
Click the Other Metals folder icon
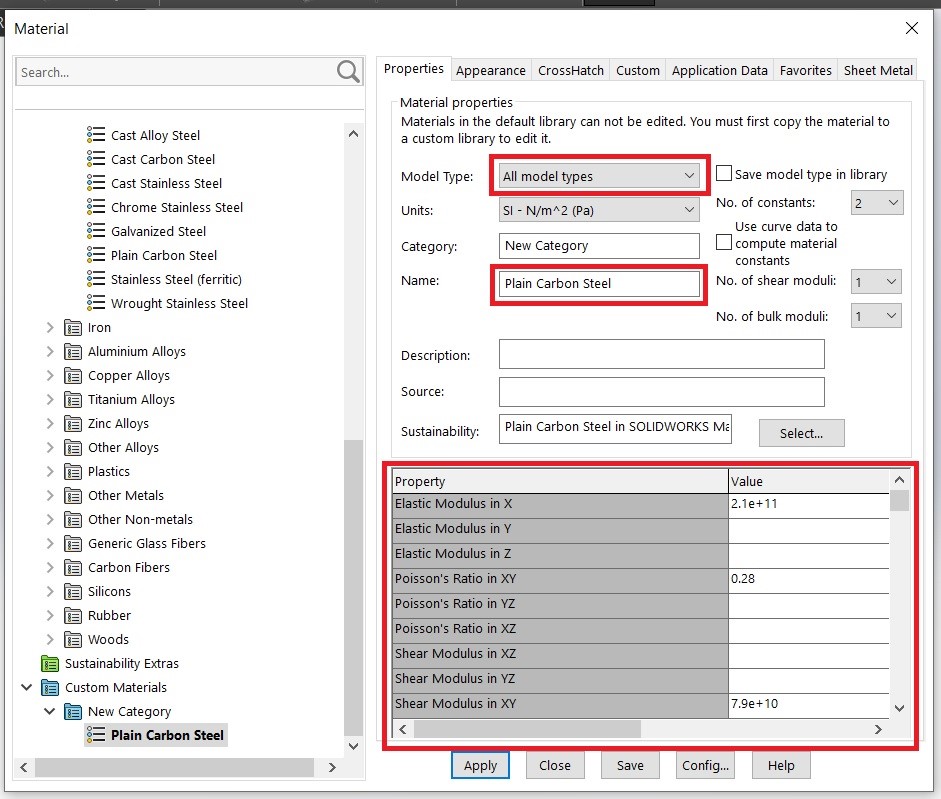pos(73,496)
